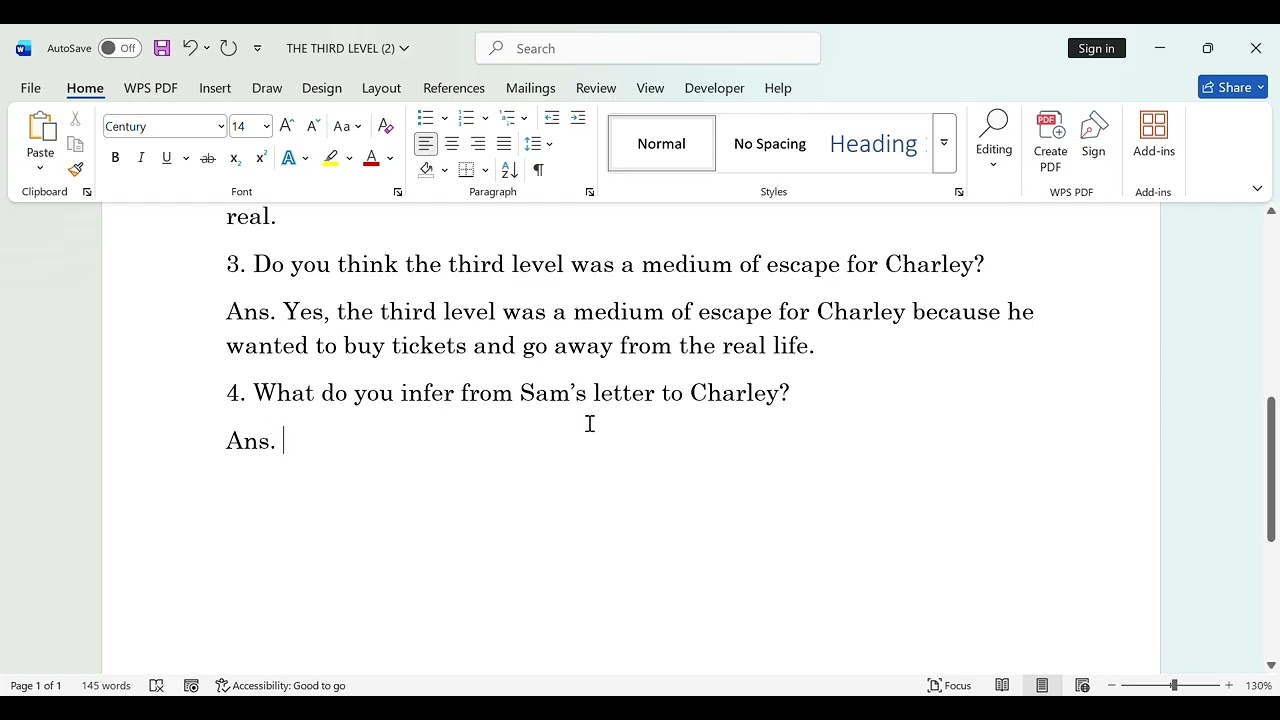Toggle bold formatting
Screen dimensions: 1280x720
pyautogui.click(x=115, y=158)
